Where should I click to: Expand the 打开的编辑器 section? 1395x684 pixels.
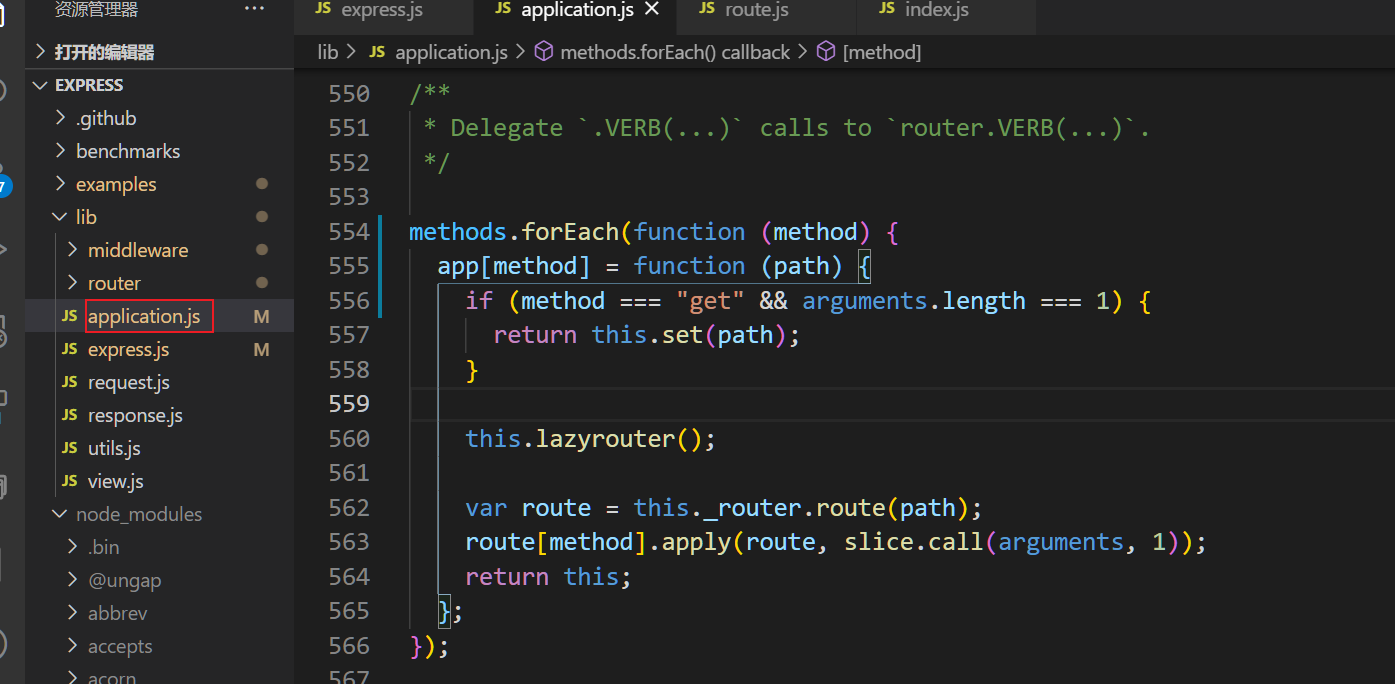(104, 52)
